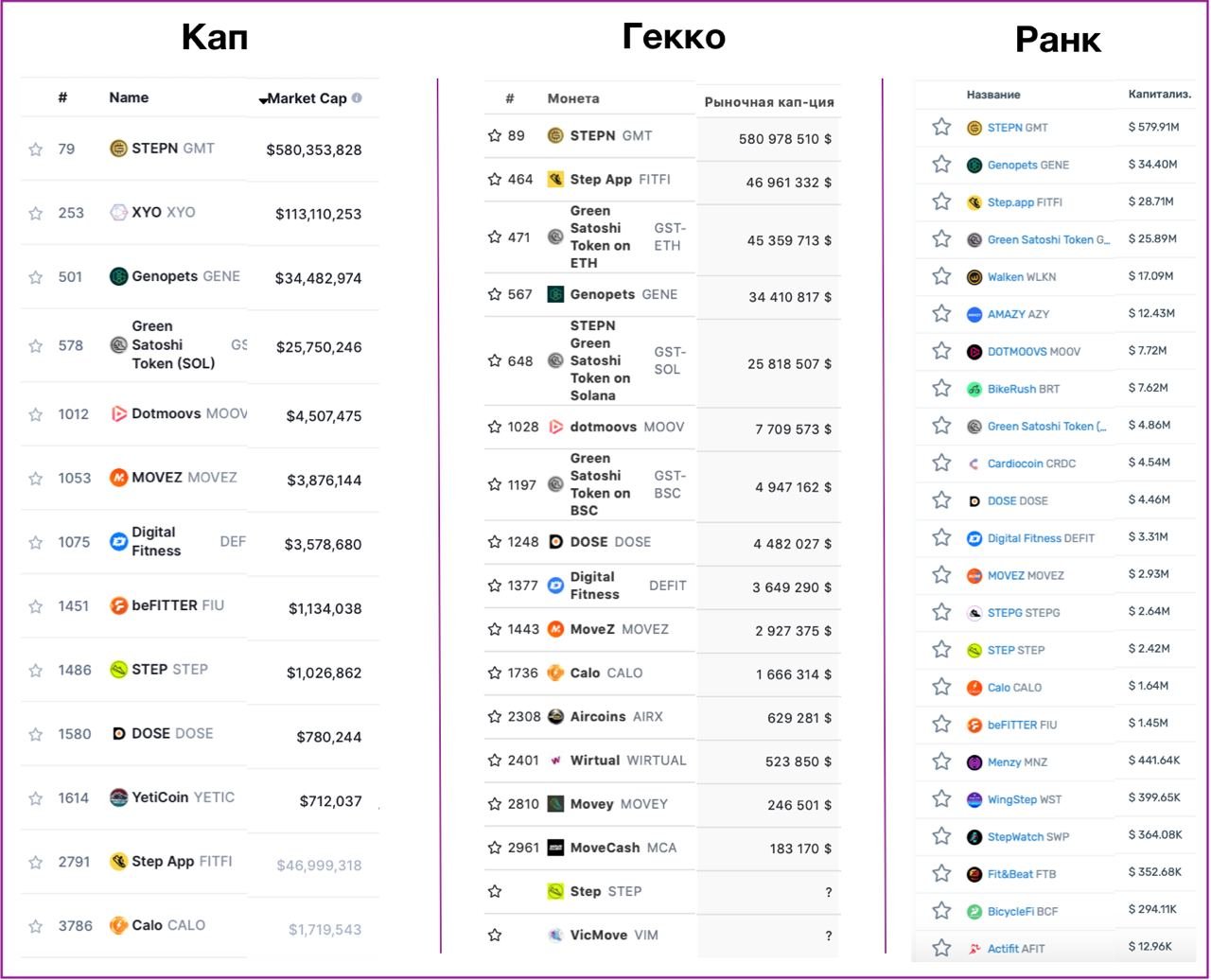Click the YetiCoin logo icon
This screenshot has height=980, width=1211.
click(118, 797)
